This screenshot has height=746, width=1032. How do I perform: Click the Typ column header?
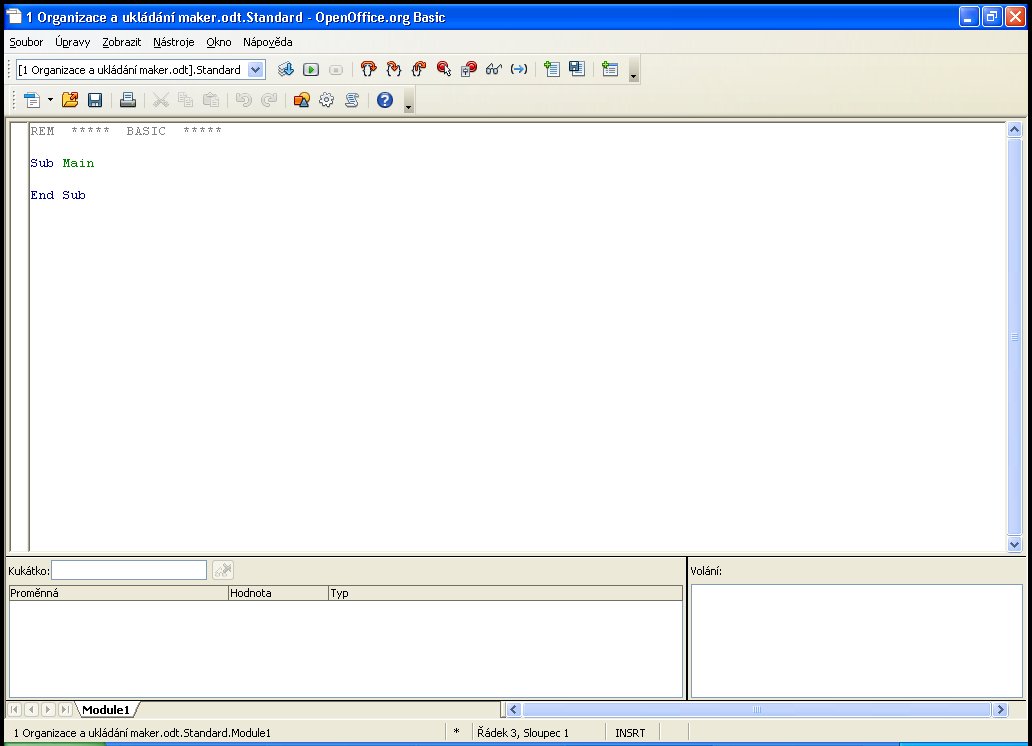click(x=505, y=593)
